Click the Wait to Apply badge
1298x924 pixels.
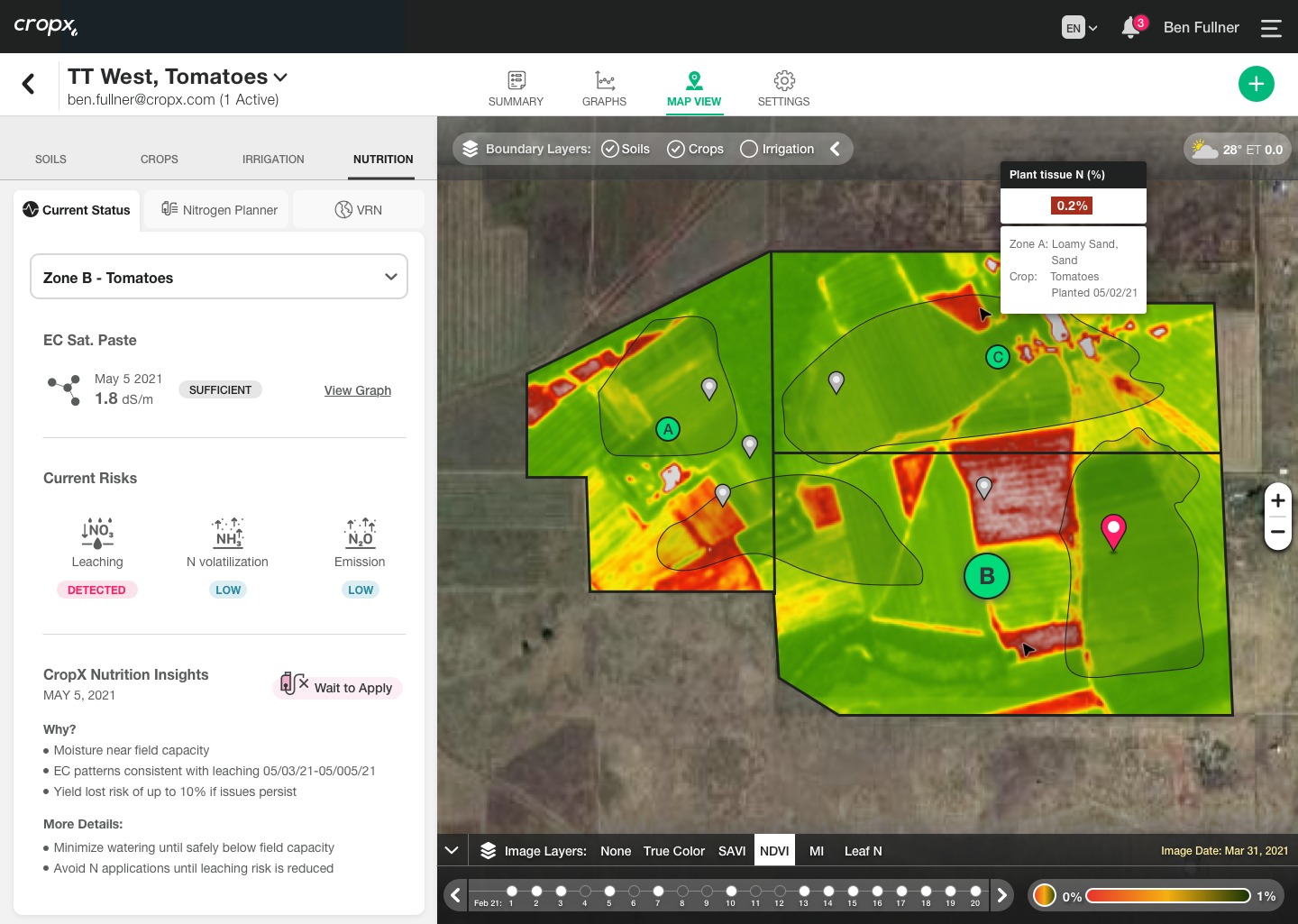(337, 686)
